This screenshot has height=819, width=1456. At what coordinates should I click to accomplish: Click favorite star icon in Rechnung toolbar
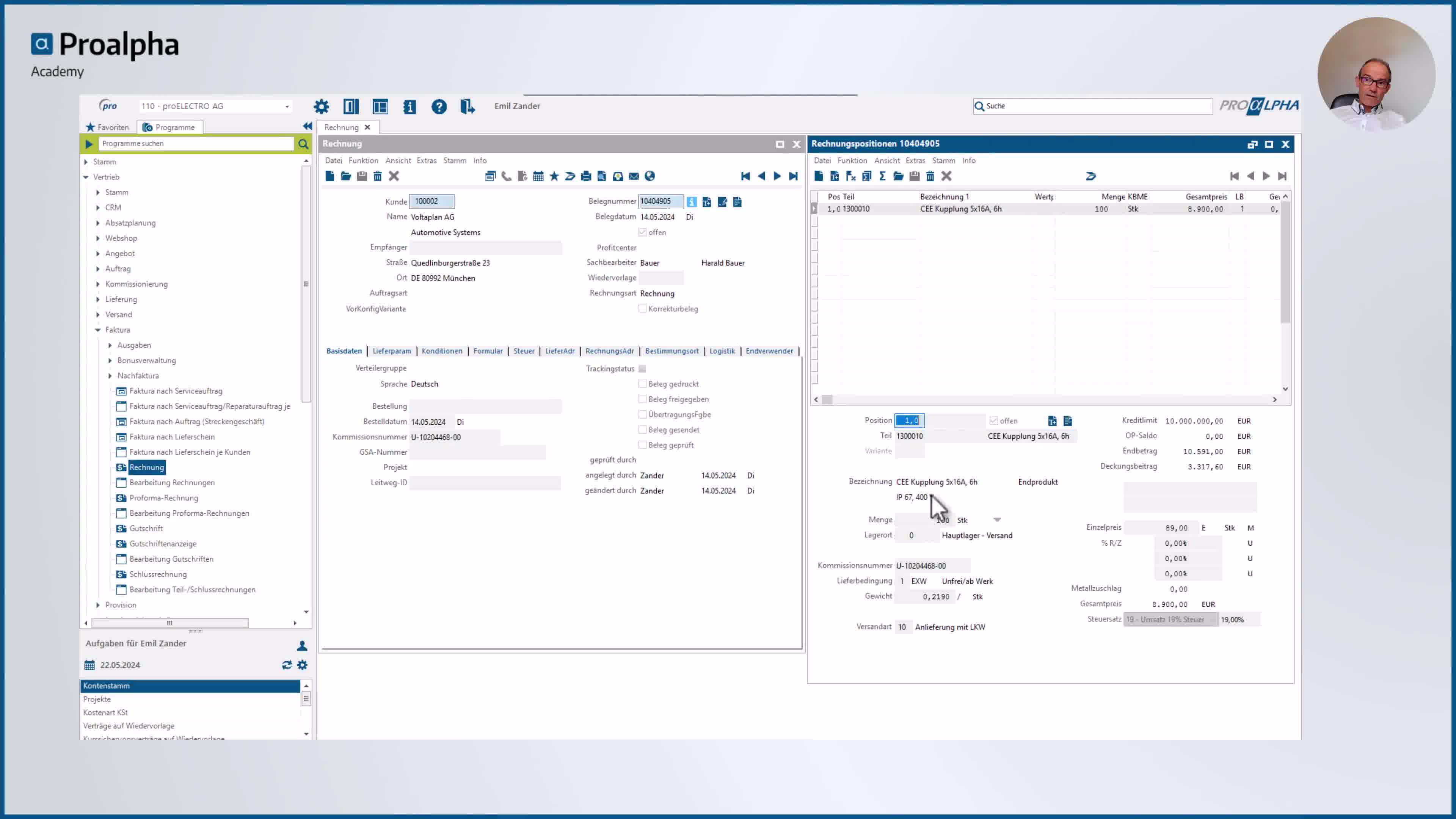coord(554,176)
